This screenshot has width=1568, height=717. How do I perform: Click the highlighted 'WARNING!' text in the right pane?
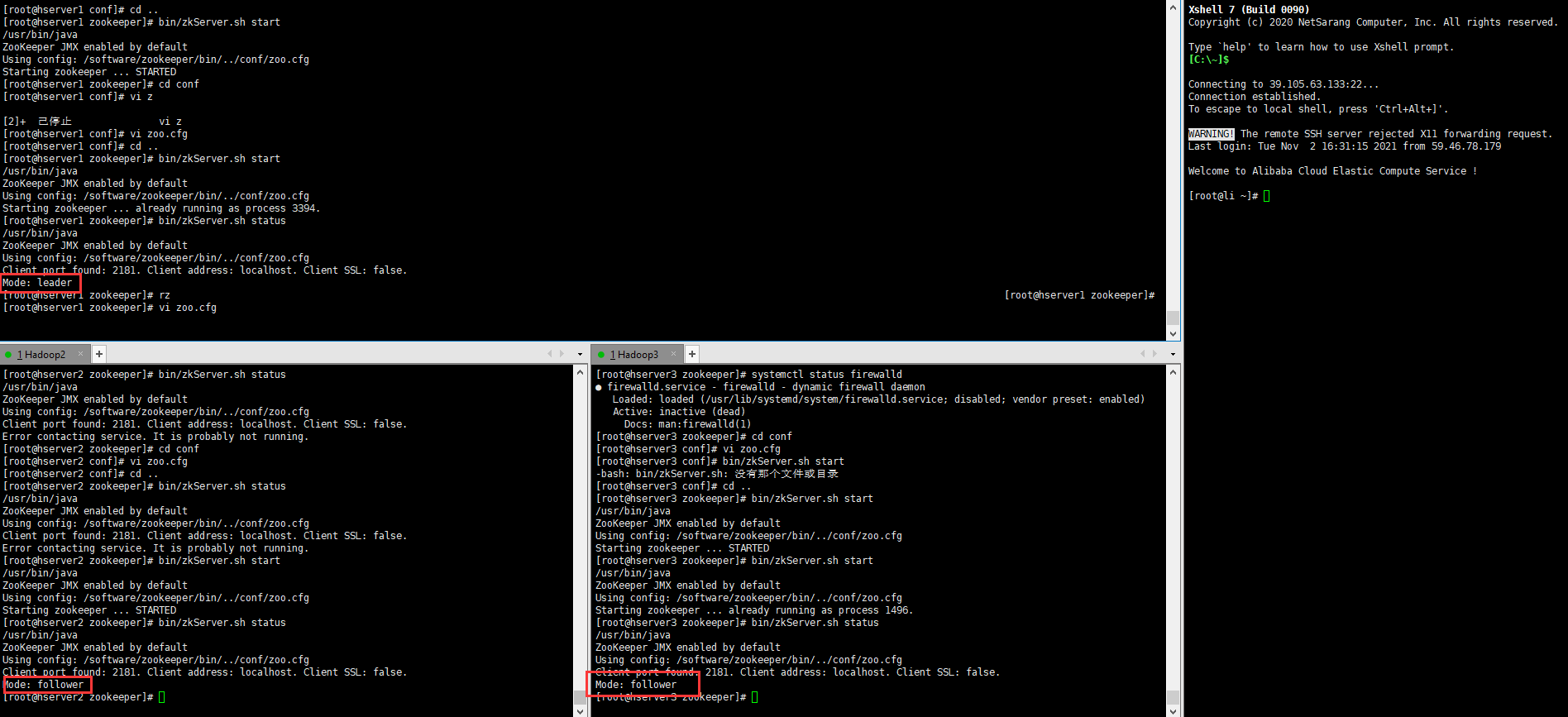point(1211,134)
